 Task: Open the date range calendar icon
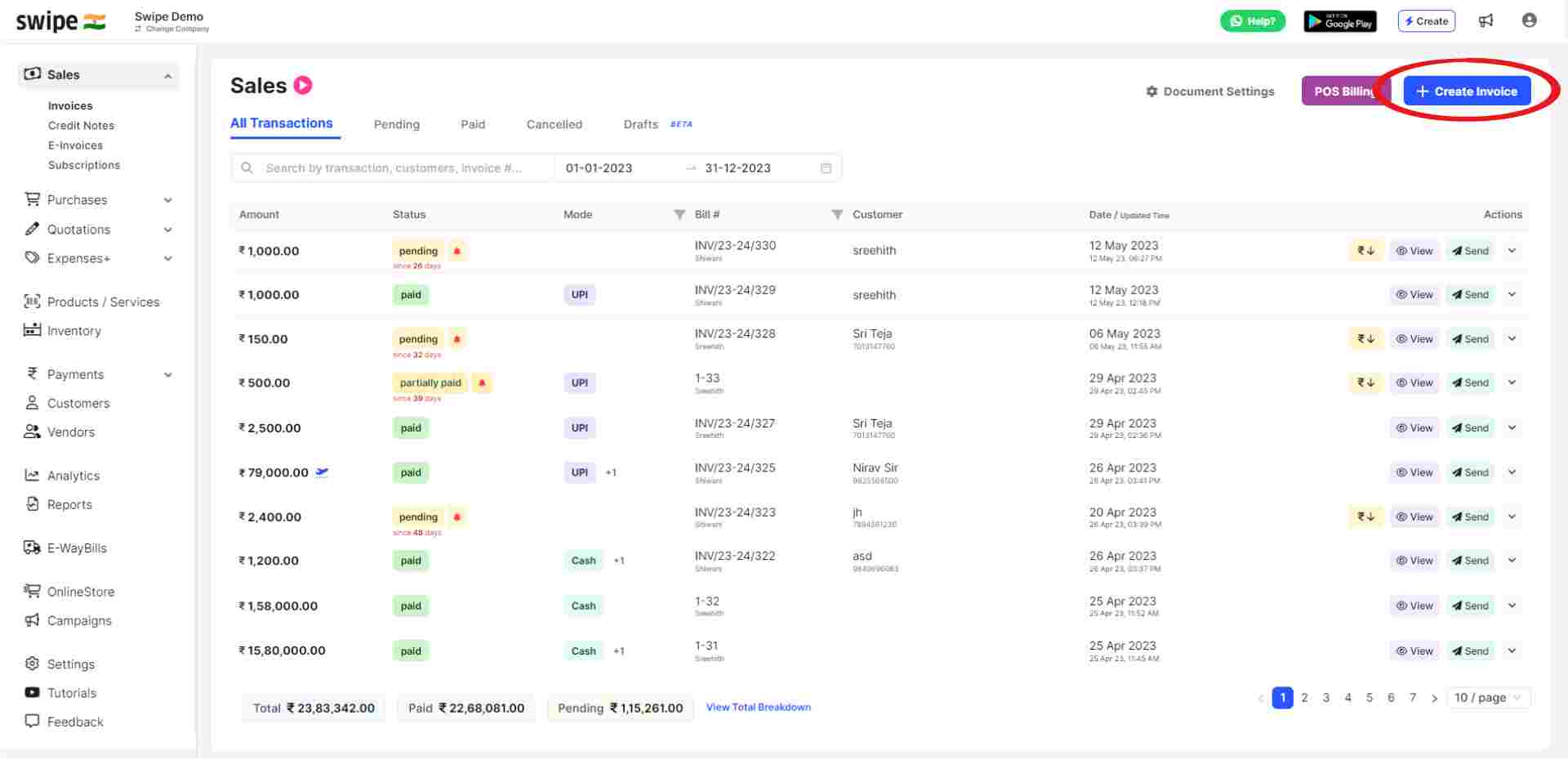826,168
